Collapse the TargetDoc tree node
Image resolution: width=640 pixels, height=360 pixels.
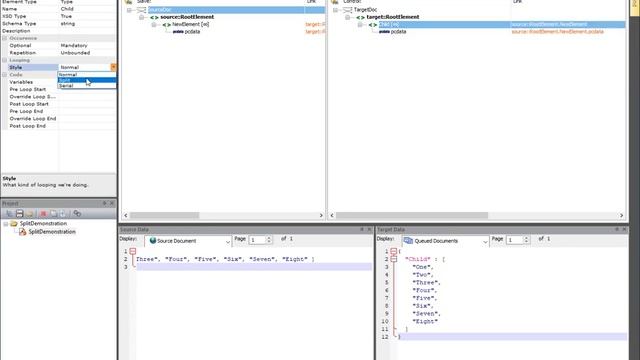click(x=335, y=10)
